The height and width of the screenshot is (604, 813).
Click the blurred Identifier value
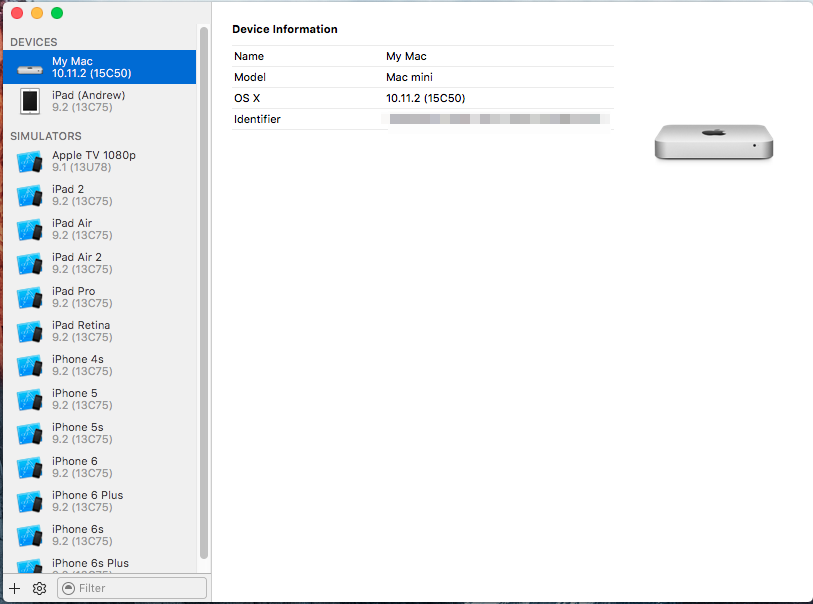tap(495, 119)
